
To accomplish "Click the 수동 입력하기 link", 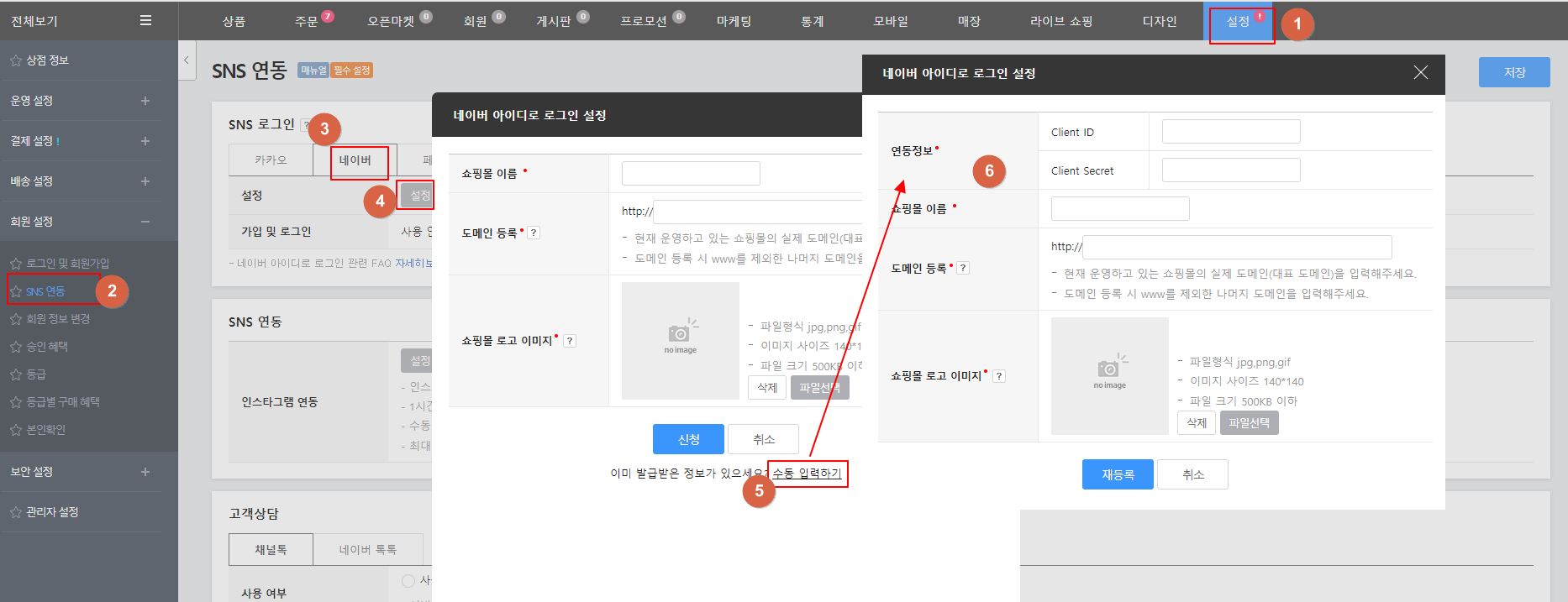I will tap(807, 474).
